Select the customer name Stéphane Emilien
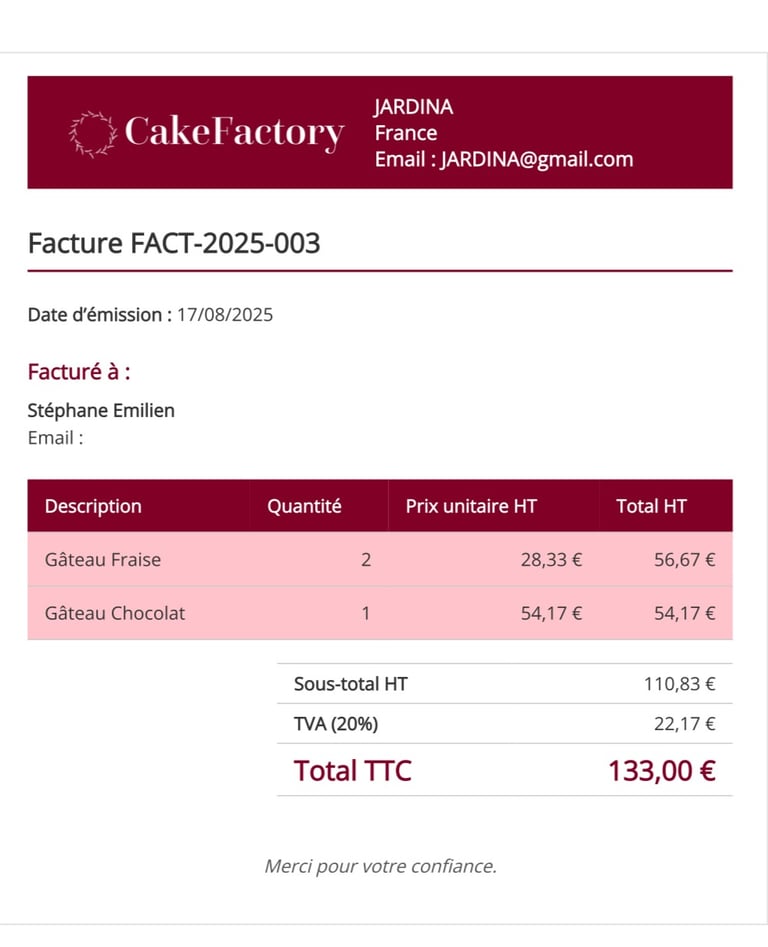The image size is (768, 947). (x=101, y=410)
